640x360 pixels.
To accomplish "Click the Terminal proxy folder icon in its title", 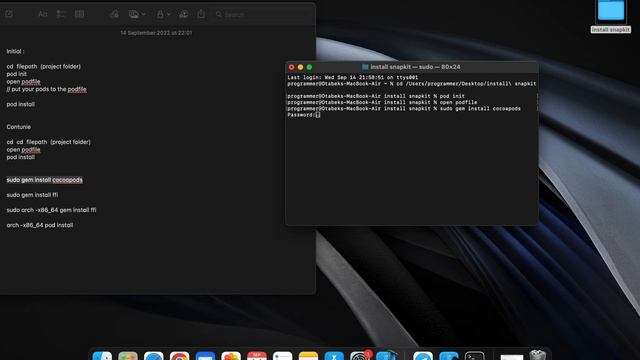I will click(365, 67).
